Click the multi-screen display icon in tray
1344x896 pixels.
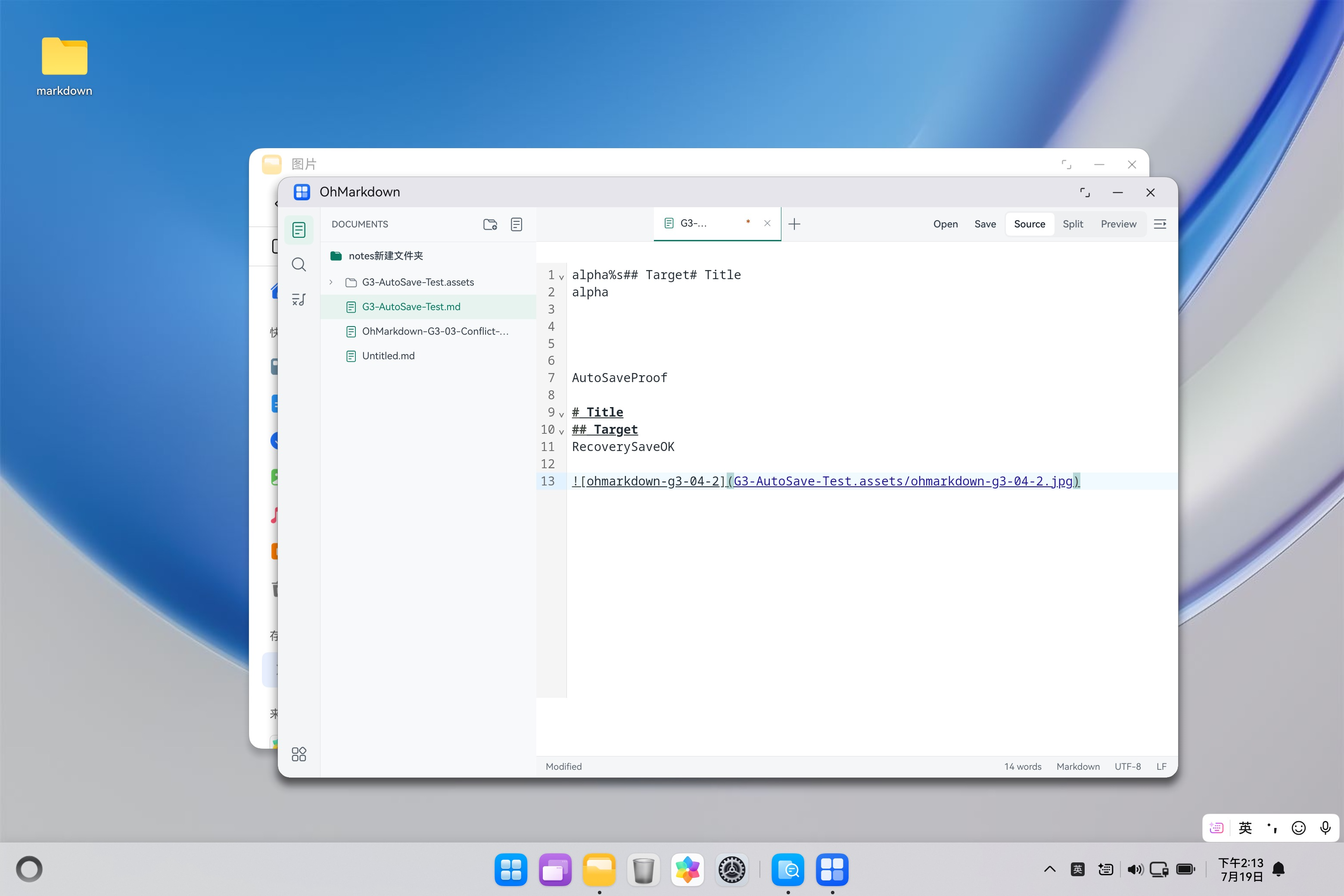pos(1160,869)
